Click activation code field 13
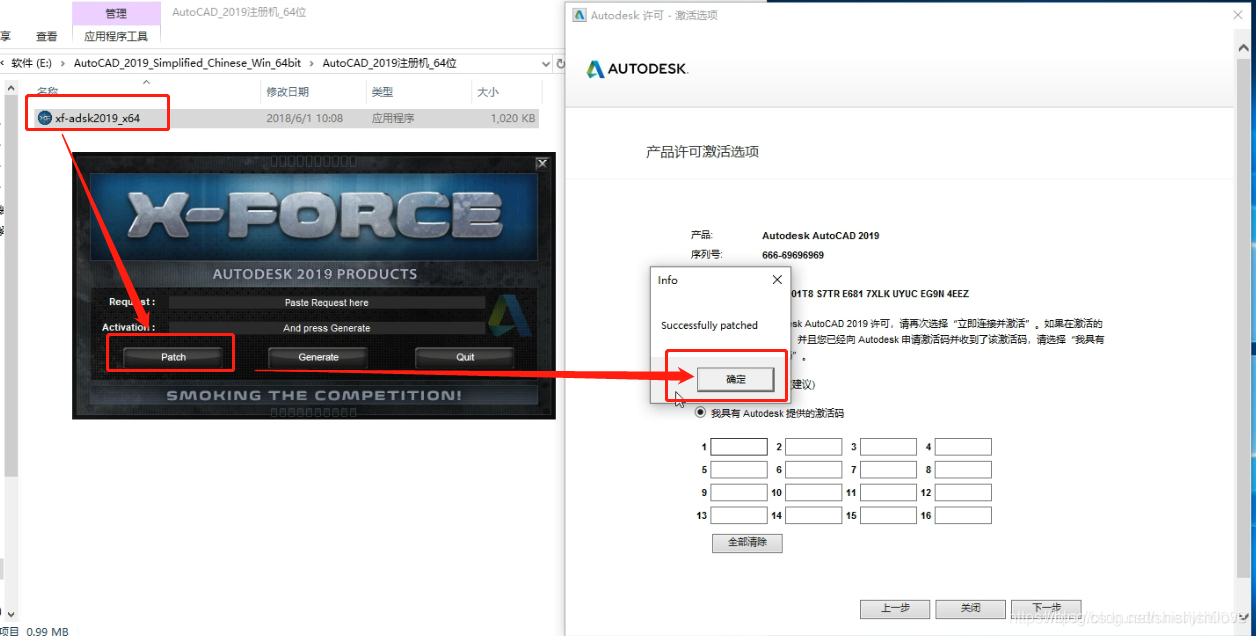 pos(739,516)
